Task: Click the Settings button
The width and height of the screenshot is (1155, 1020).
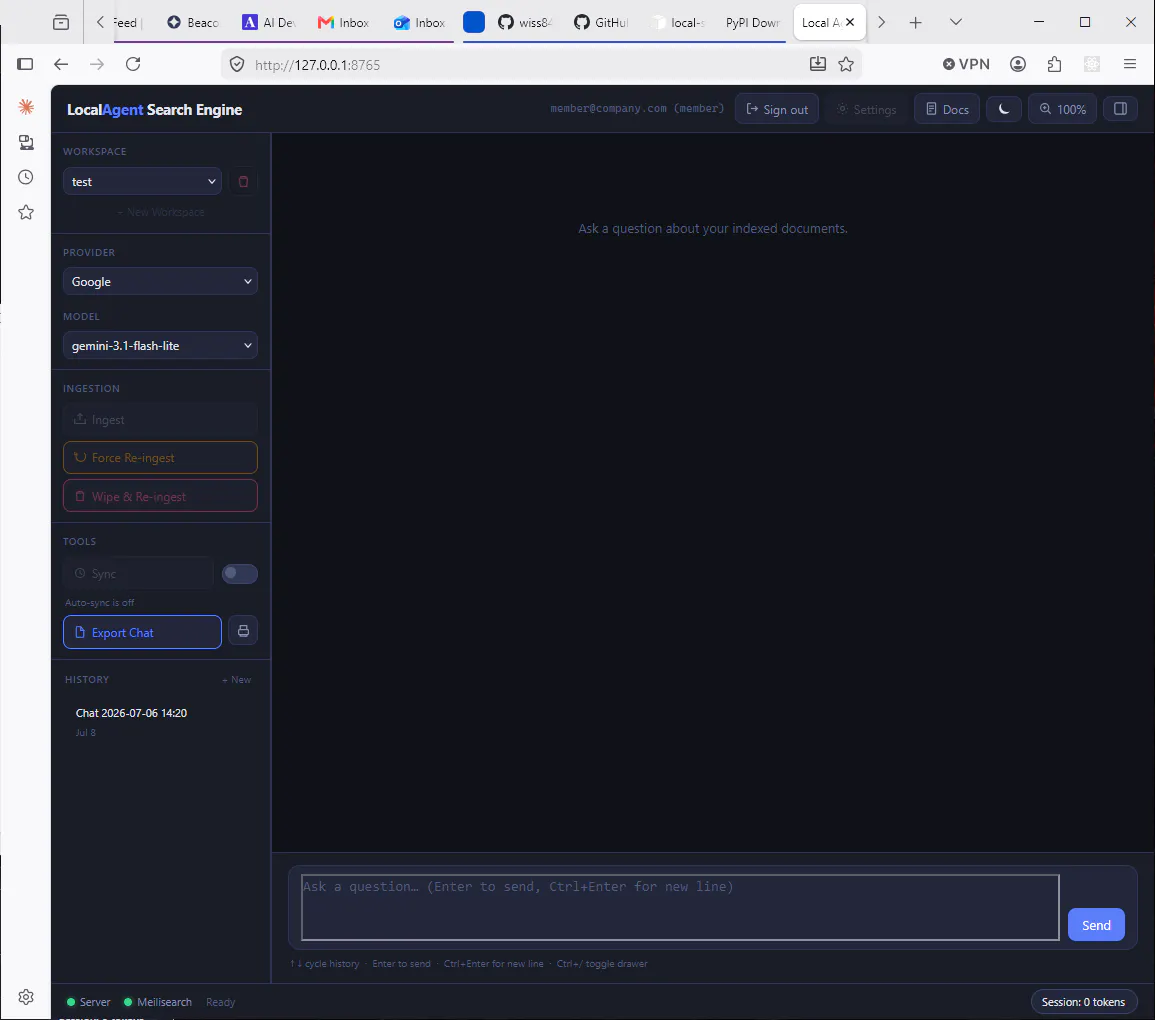Action: [x=866, y=109]
